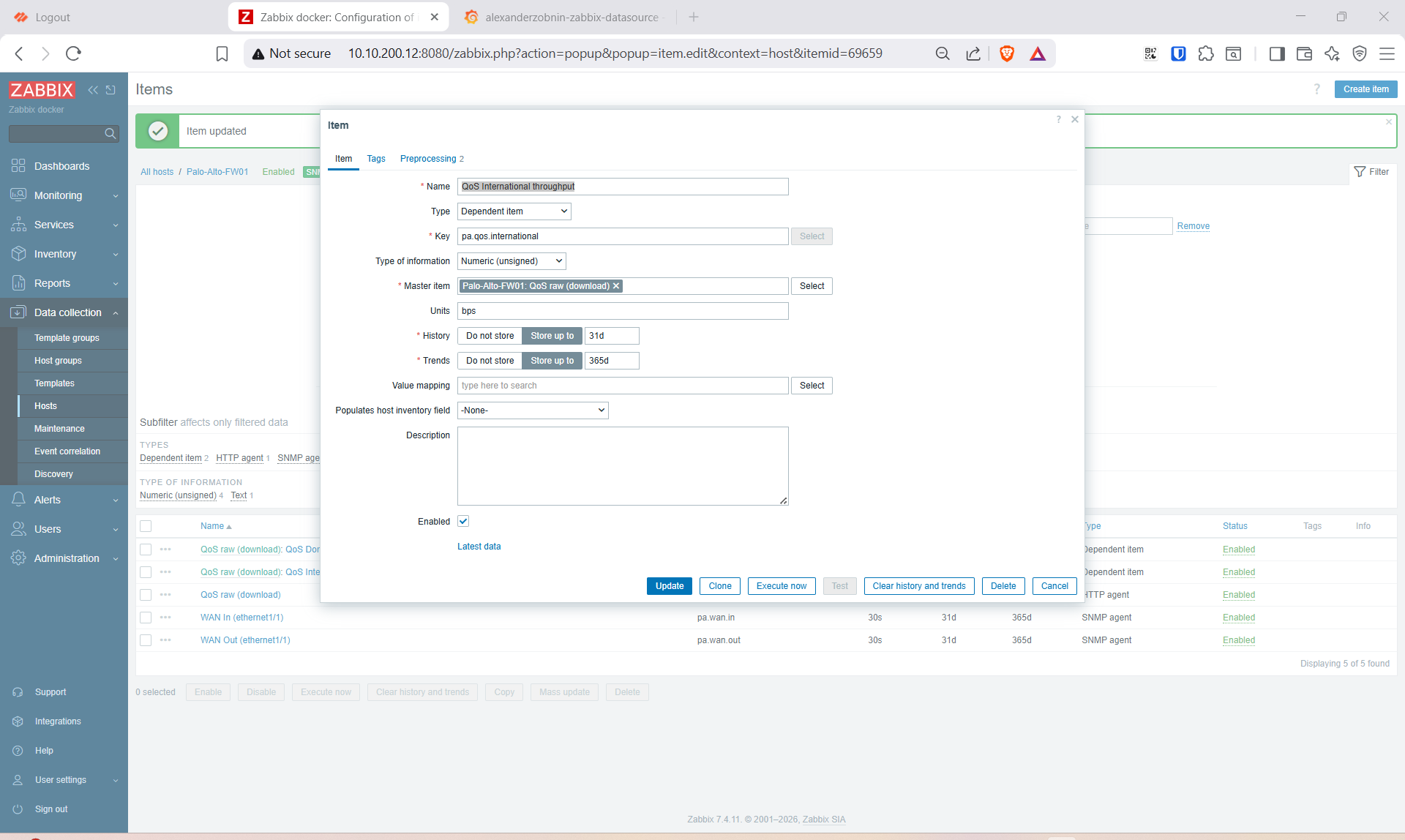
Task: Expand the Services sidebar menu
Action: [64, 225]
